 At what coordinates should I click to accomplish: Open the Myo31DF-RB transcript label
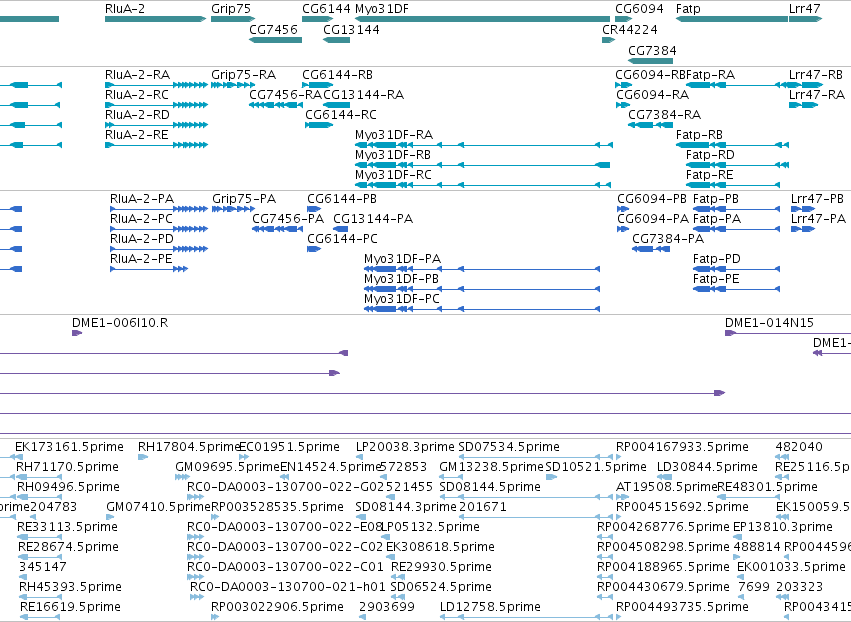pyautogui.click(x=393, y=155)
